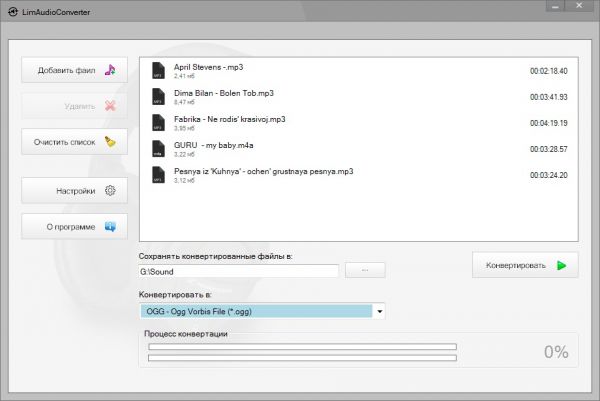
Task: Click the broom clear-list icon
Action: click(110, 142)
